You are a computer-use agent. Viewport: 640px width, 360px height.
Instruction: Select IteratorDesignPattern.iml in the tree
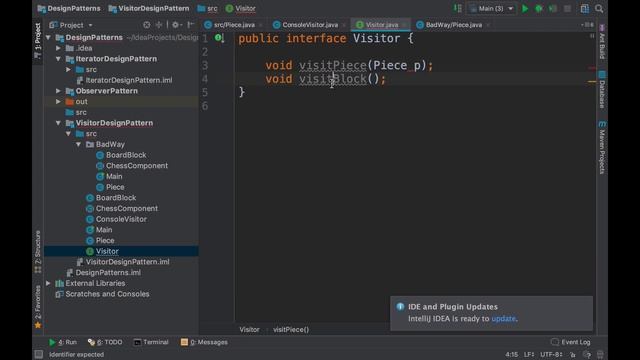129,80
